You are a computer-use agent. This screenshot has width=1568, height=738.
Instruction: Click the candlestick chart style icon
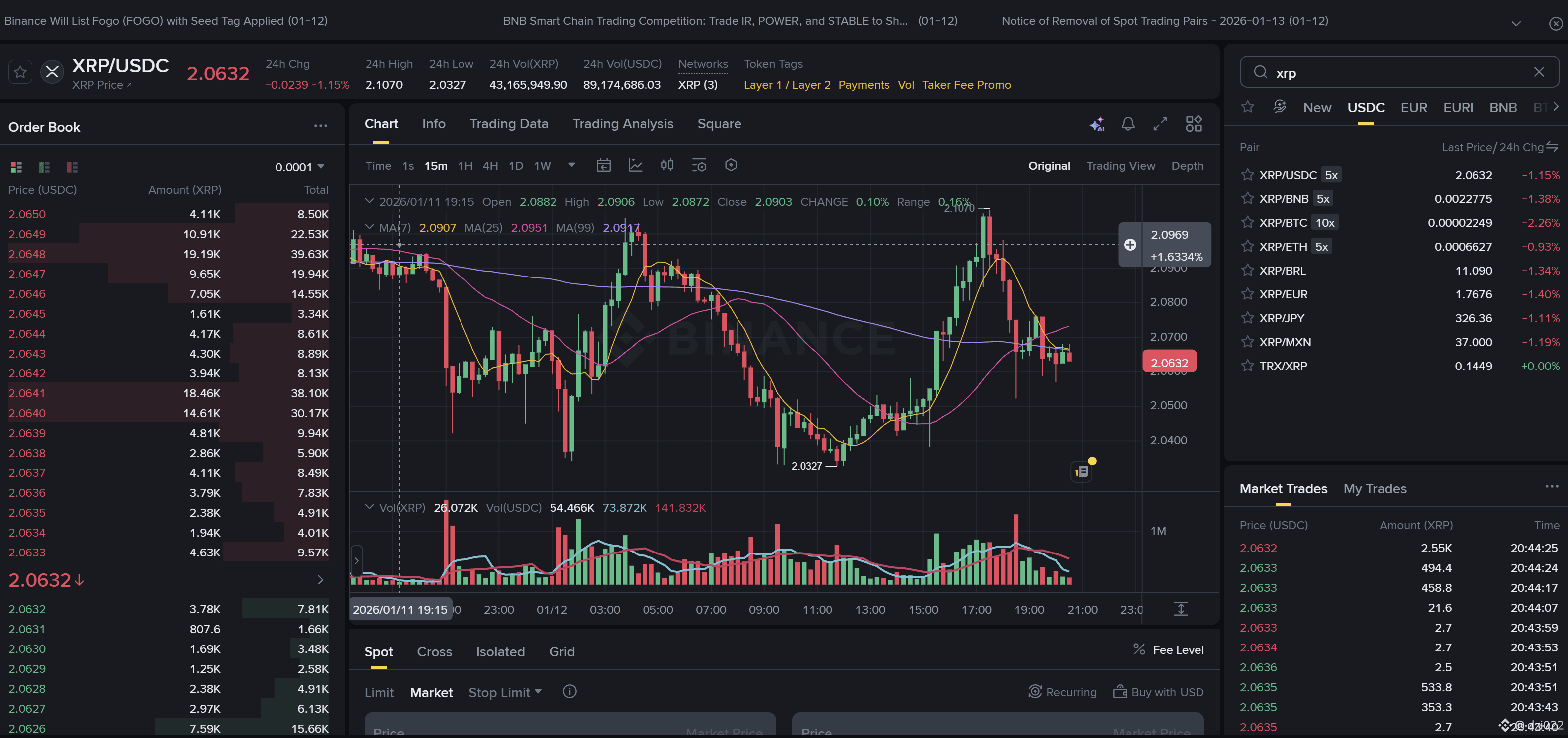coord(667,165)
